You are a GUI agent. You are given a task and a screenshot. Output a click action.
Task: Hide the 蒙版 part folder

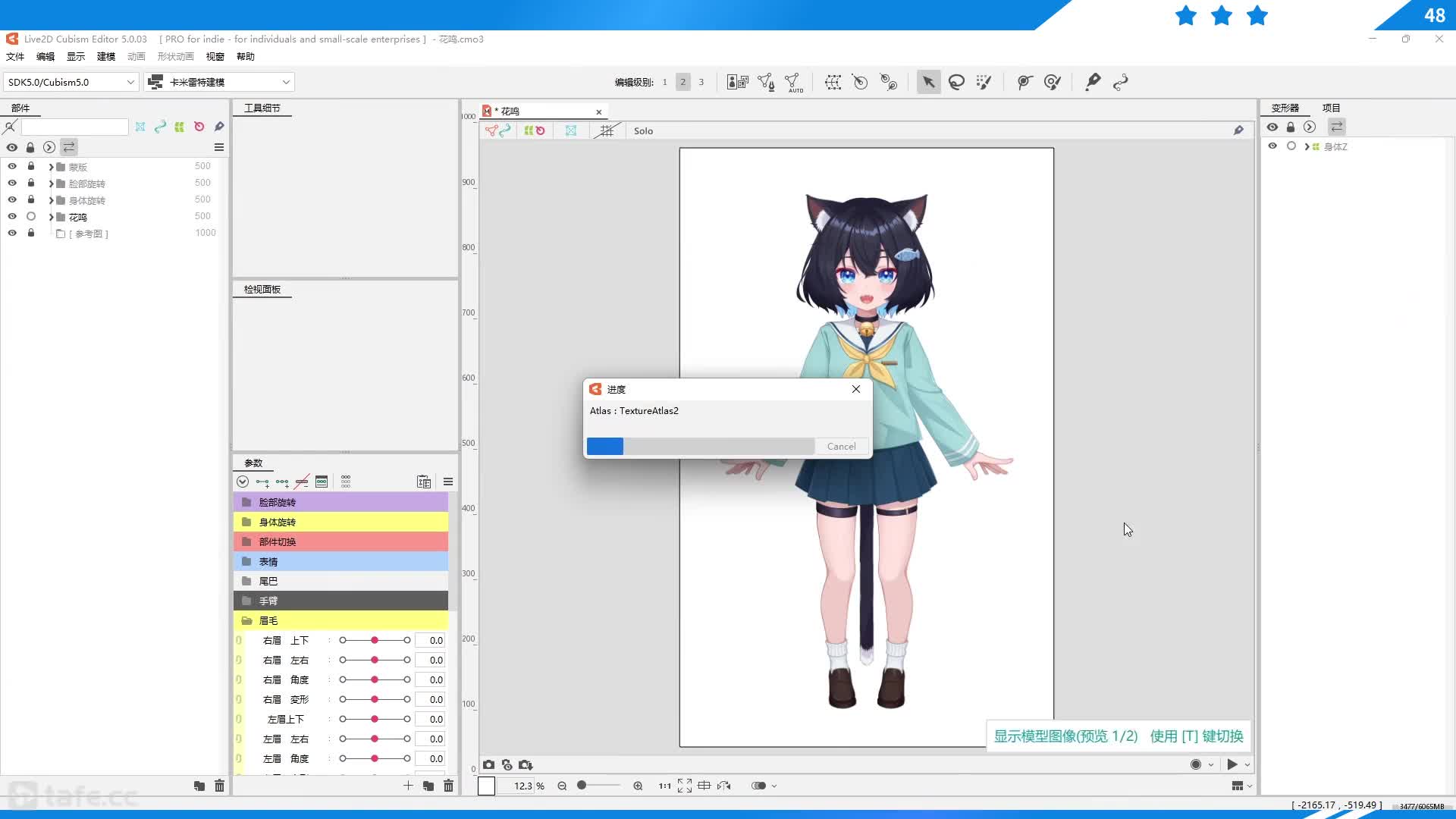pyautogui.click(x=12, y=166)
